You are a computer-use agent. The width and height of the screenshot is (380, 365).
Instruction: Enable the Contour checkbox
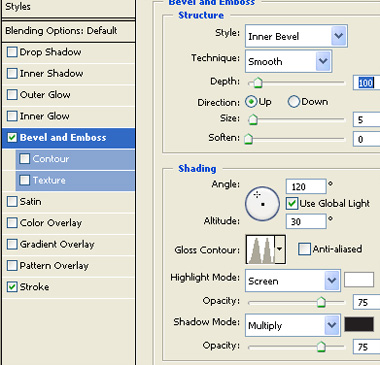25,159
